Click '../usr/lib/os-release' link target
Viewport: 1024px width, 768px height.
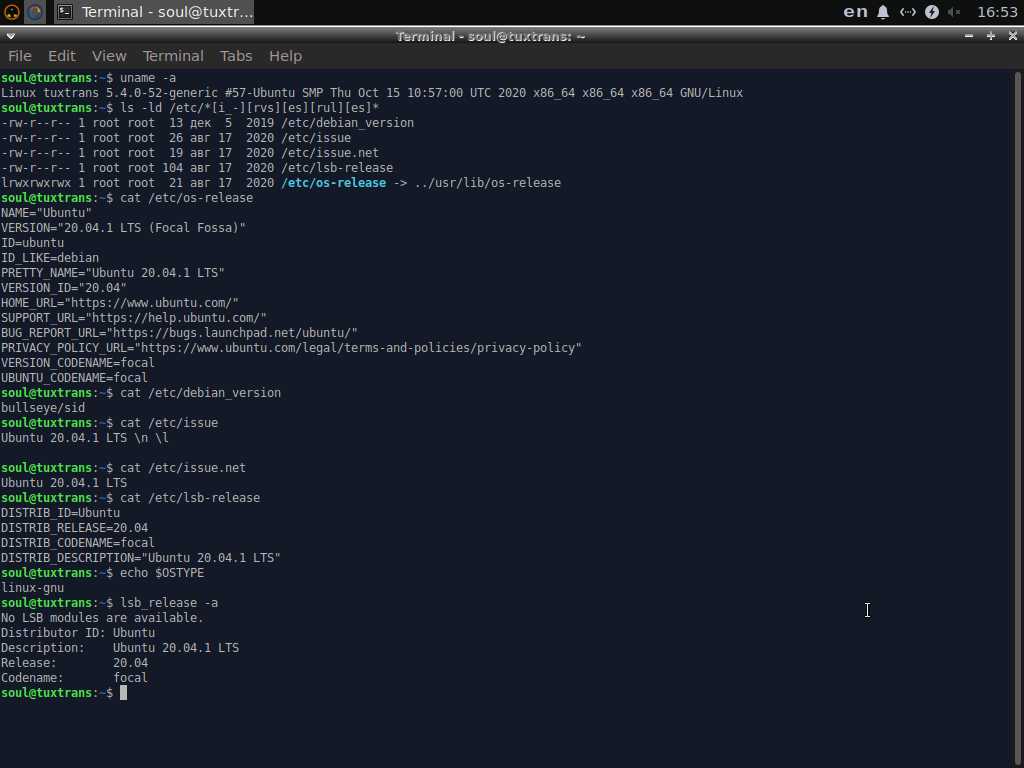pyautogui.click(x=488, y=183)
